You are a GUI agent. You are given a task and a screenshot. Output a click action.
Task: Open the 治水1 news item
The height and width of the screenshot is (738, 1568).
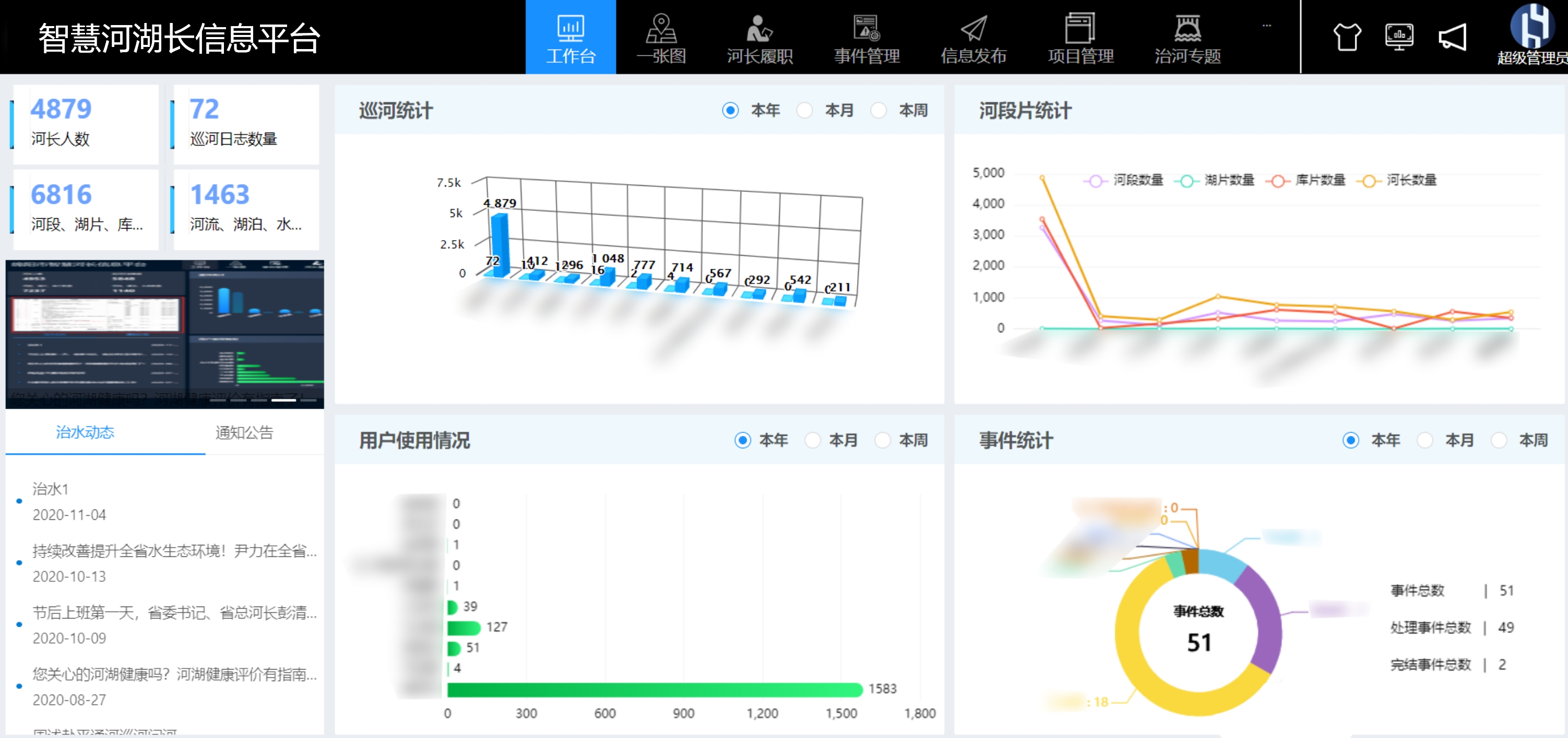pyautogui.click(x=51, y=489)
